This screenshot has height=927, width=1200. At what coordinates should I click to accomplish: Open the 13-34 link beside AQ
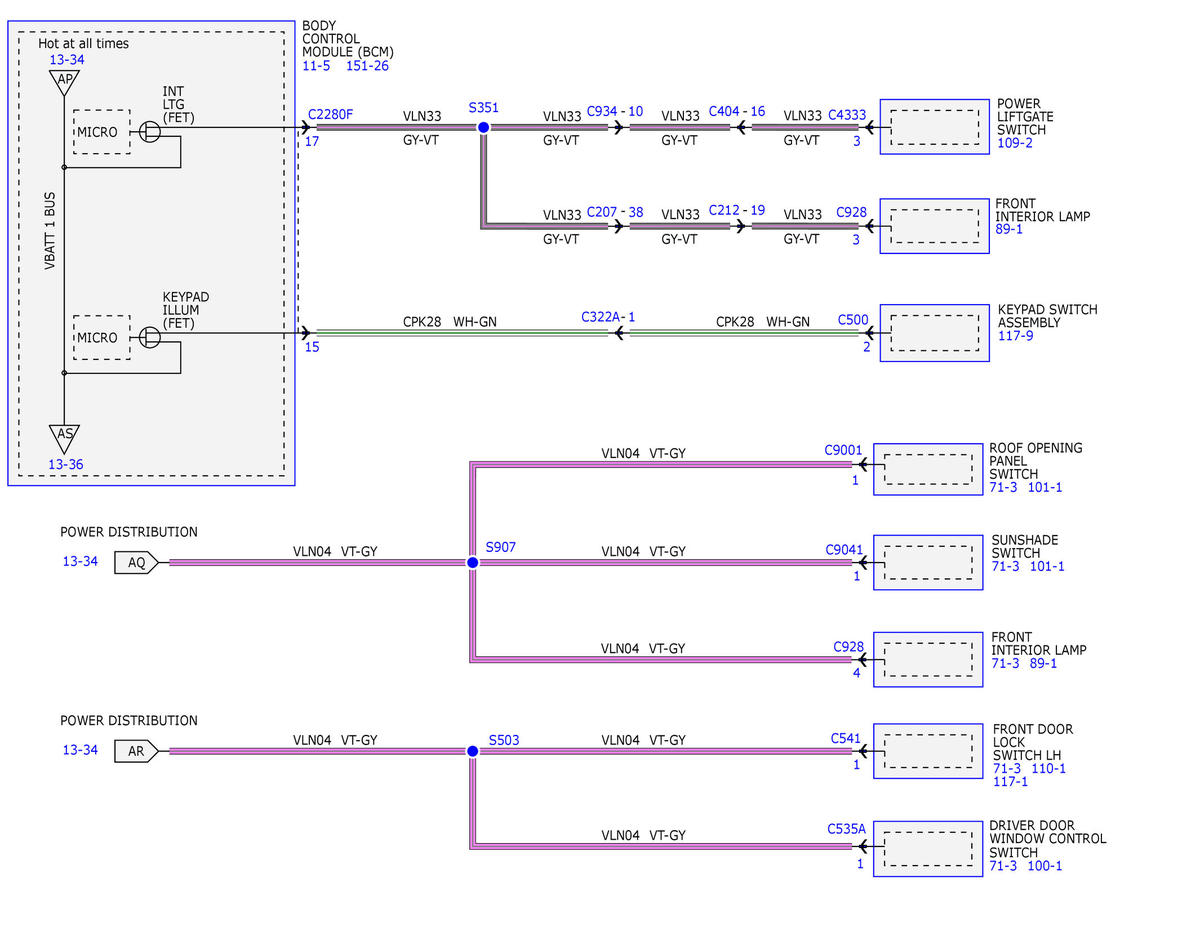[x=80, y=562]
